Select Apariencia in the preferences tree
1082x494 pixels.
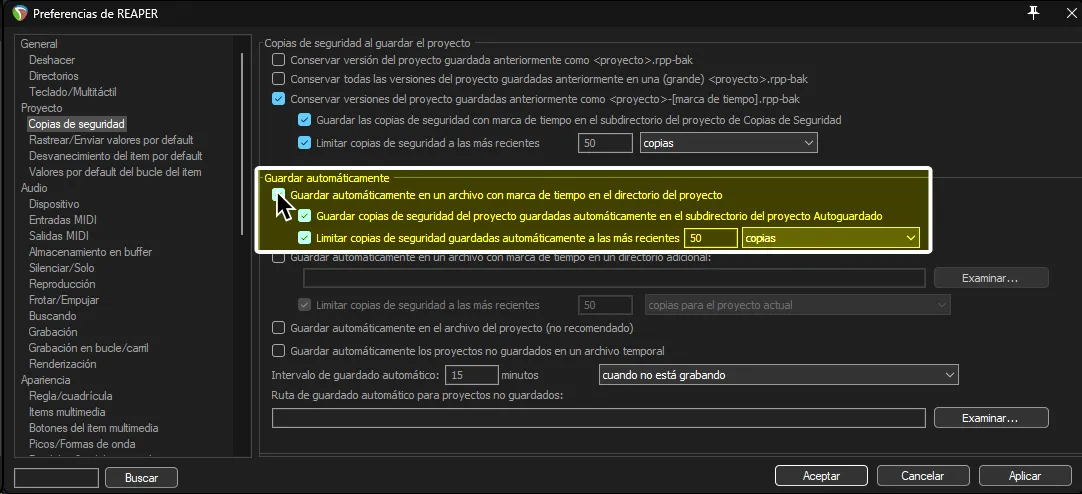point(46,380)
